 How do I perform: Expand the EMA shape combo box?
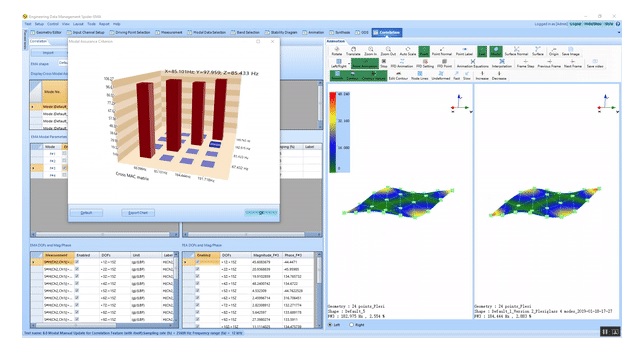click(63, 63)
